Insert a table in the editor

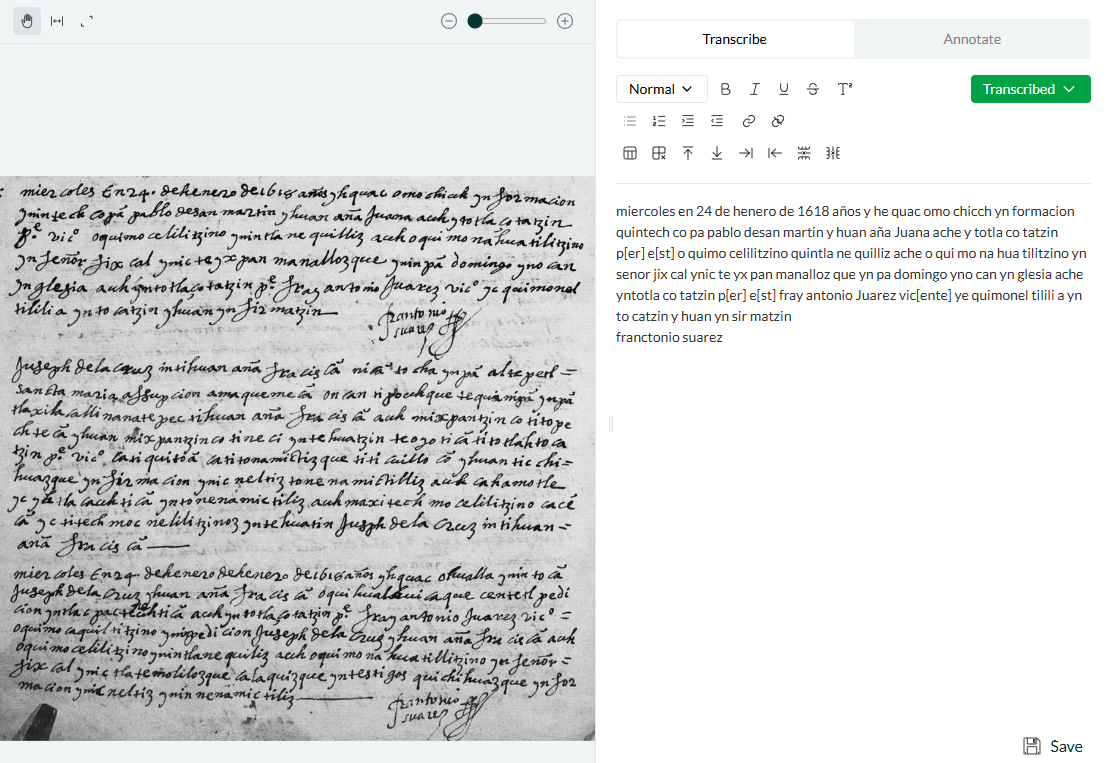(x=630, y=153)
